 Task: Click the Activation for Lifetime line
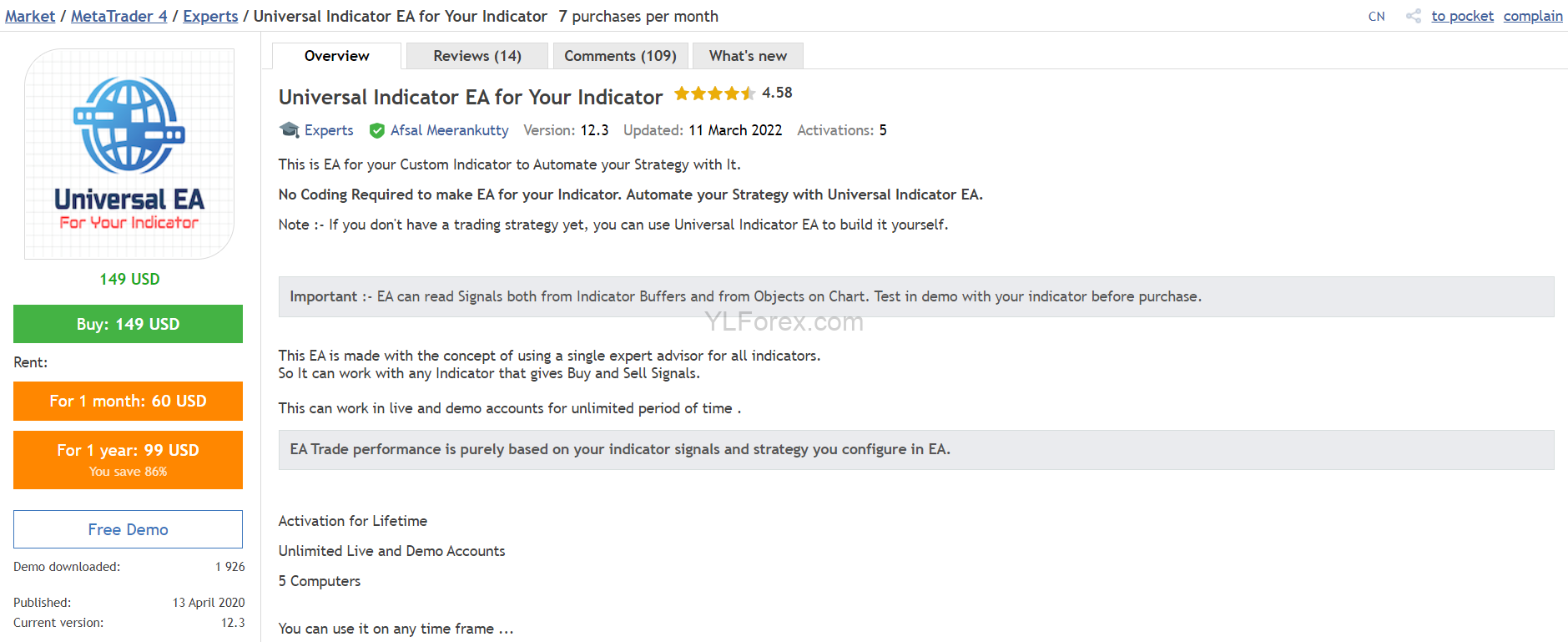[353, 521]
